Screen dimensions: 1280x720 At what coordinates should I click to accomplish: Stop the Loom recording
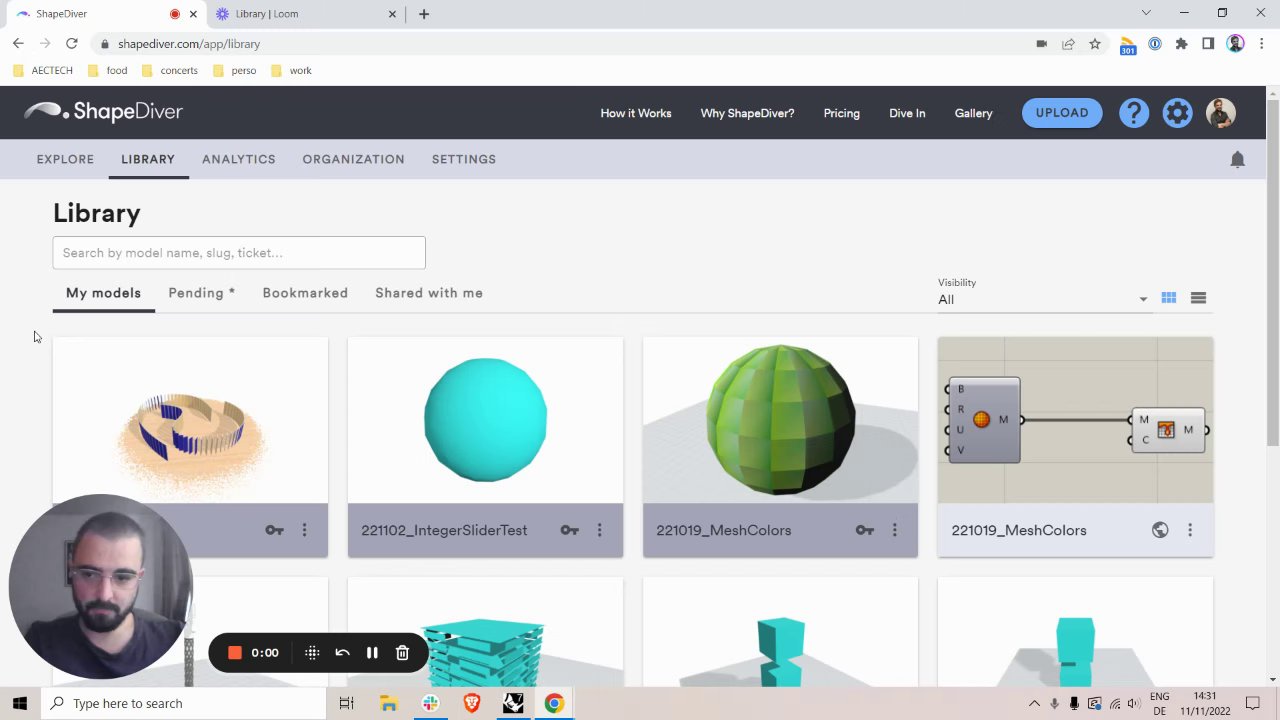point(235,653)
